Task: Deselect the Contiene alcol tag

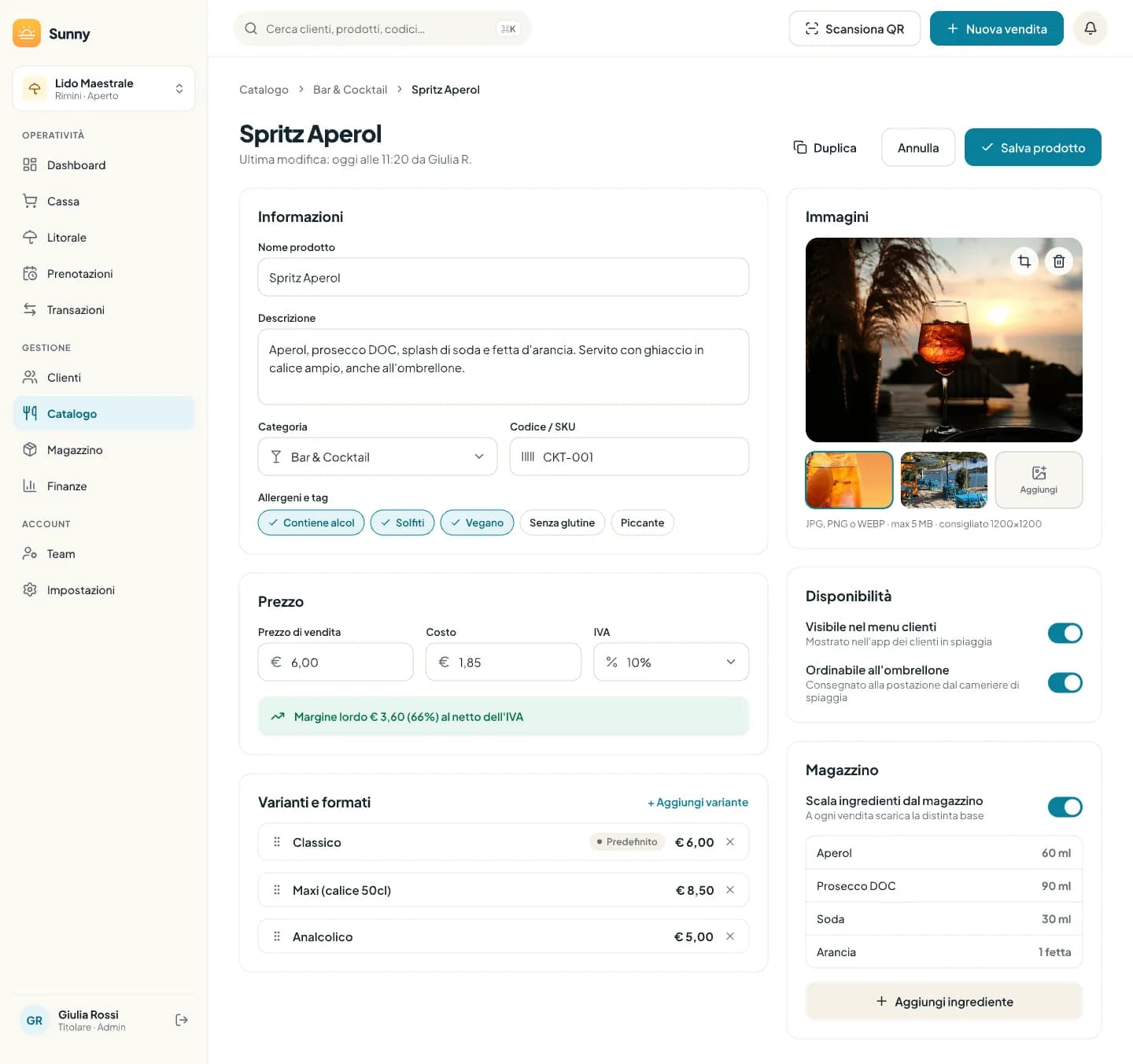Action: coord(312,523)
